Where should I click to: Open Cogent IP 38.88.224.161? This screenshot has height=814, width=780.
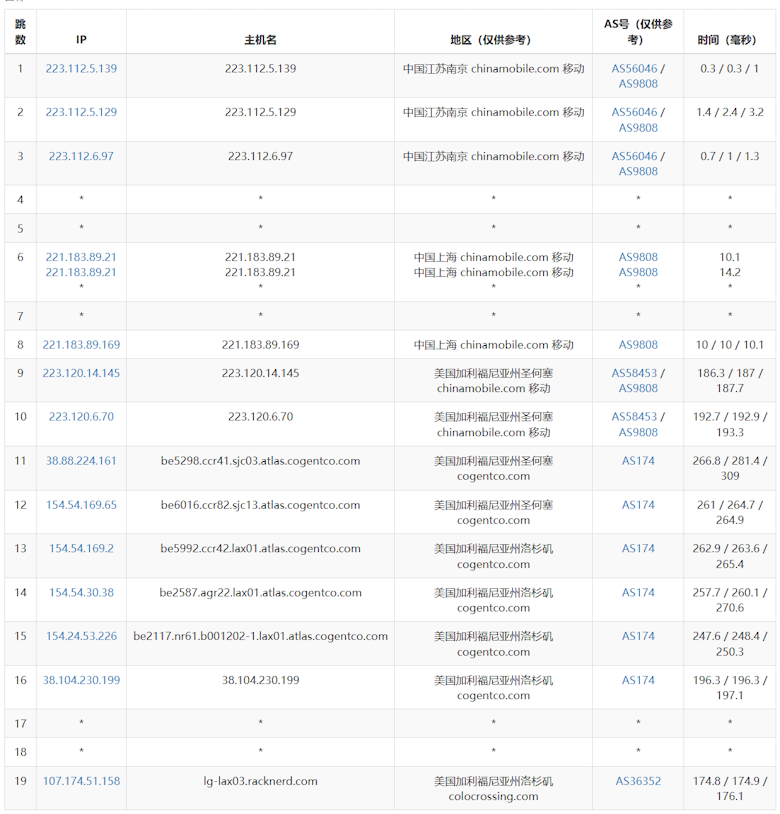click(81, 461)
